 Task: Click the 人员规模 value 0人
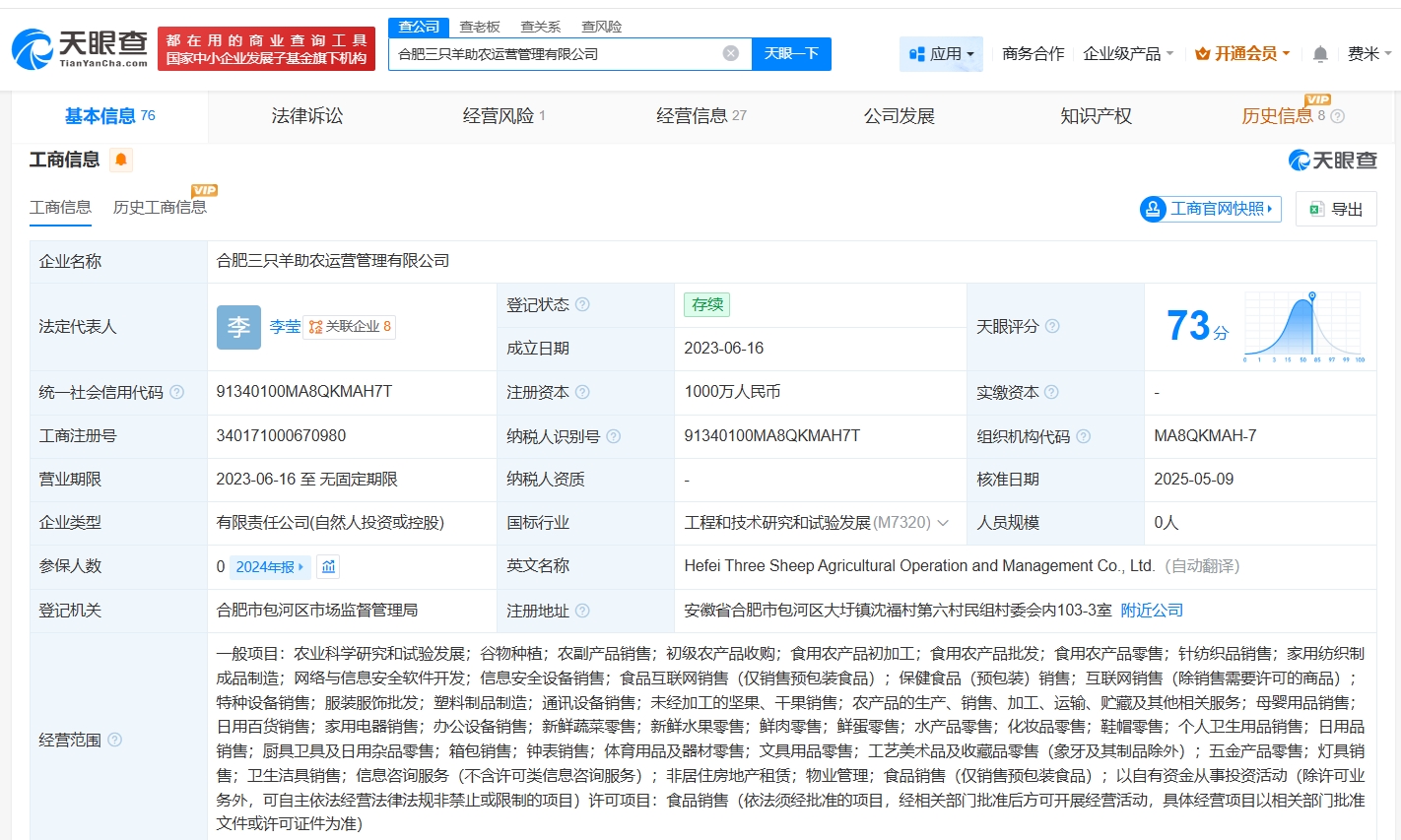1167,523
